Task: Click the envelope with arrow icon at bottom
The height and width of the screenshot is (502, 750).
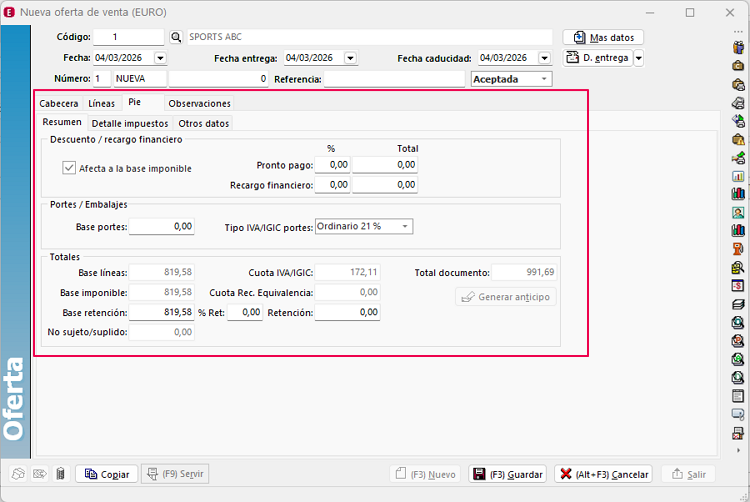Action: pyautogui.click(x=39, y=474)
